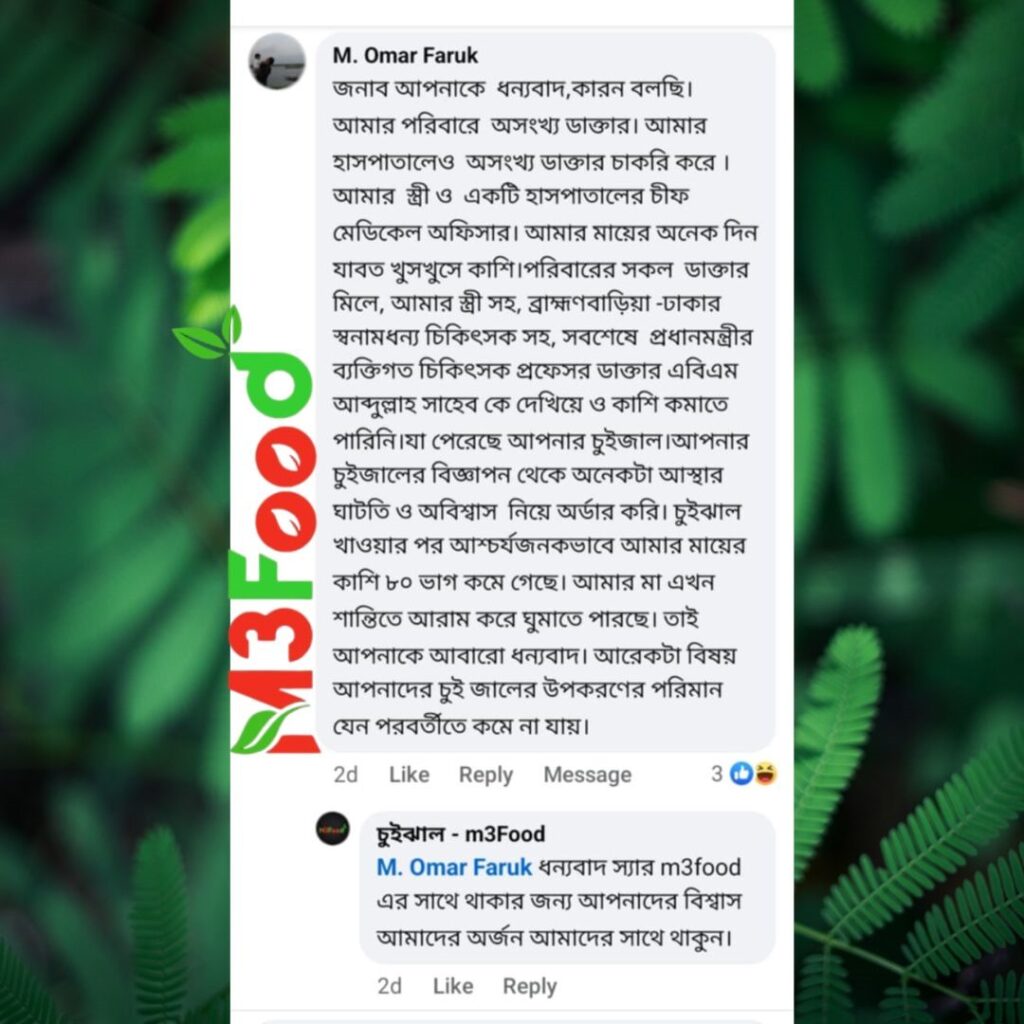1024x1024 pixels.
Task: Click the চুইঝাল - m3Food page name
Action: [460, 834]
